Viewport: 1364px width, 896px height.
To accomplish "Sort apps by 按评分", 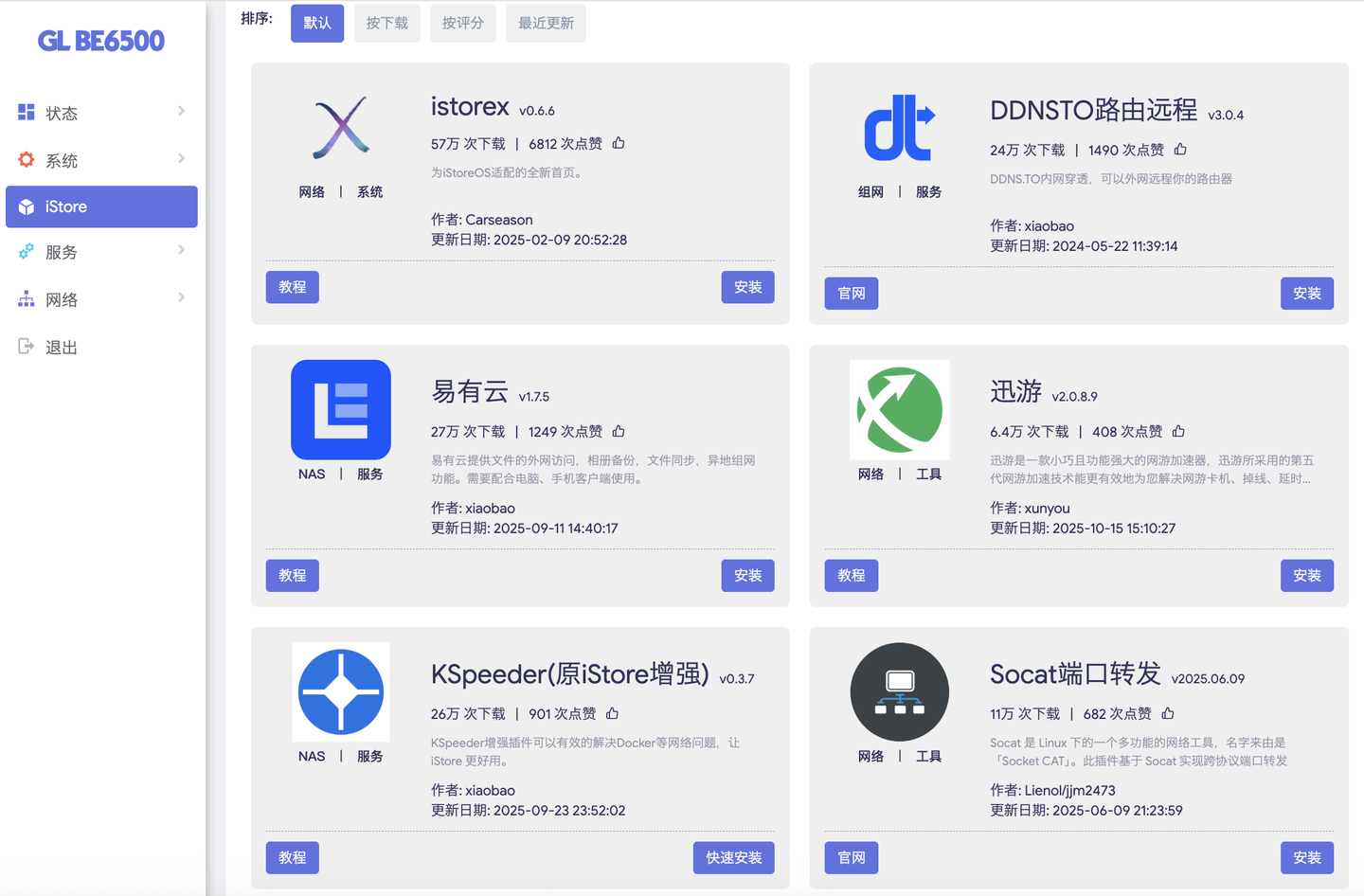I will pos(462,23).
